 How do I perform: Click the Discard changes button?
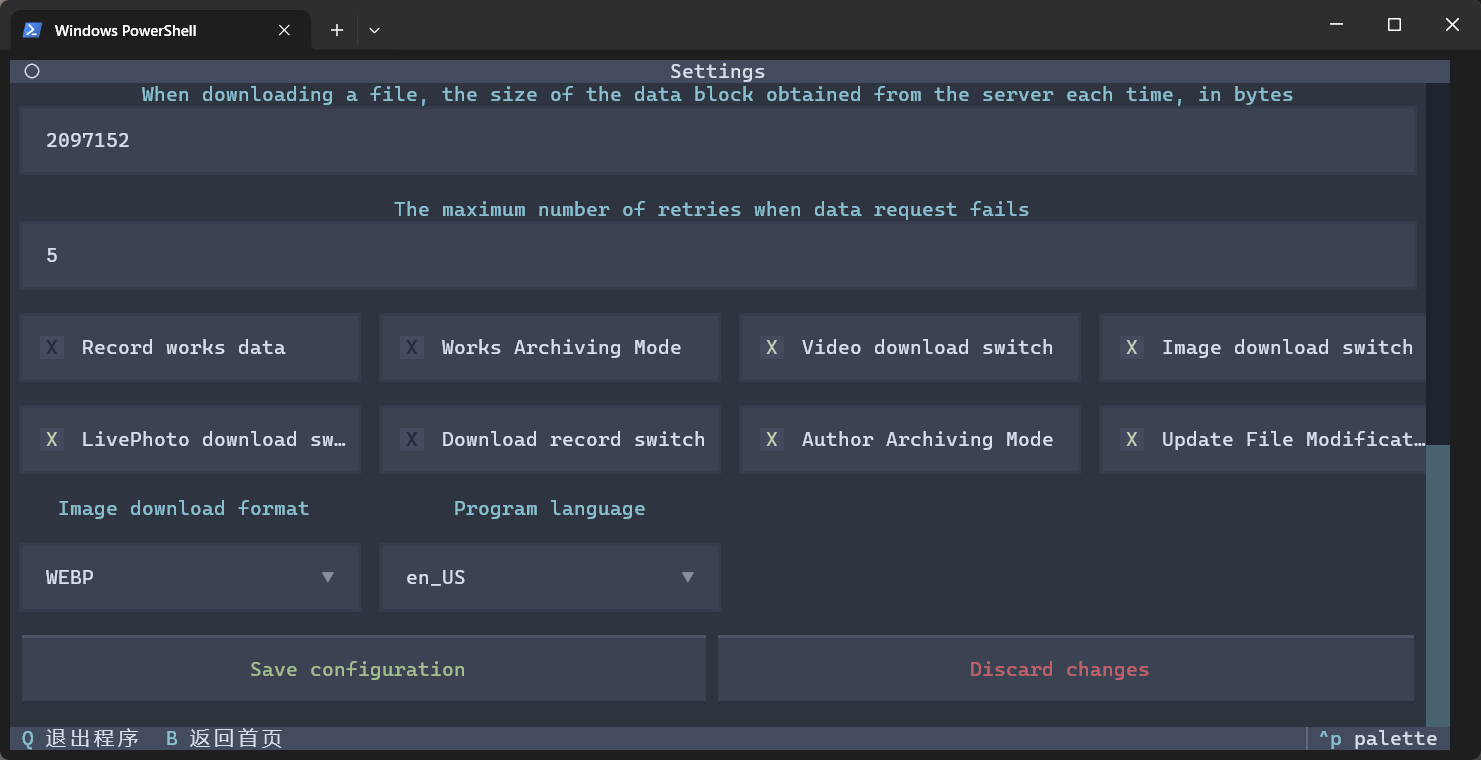click(x=1060, y=669)
